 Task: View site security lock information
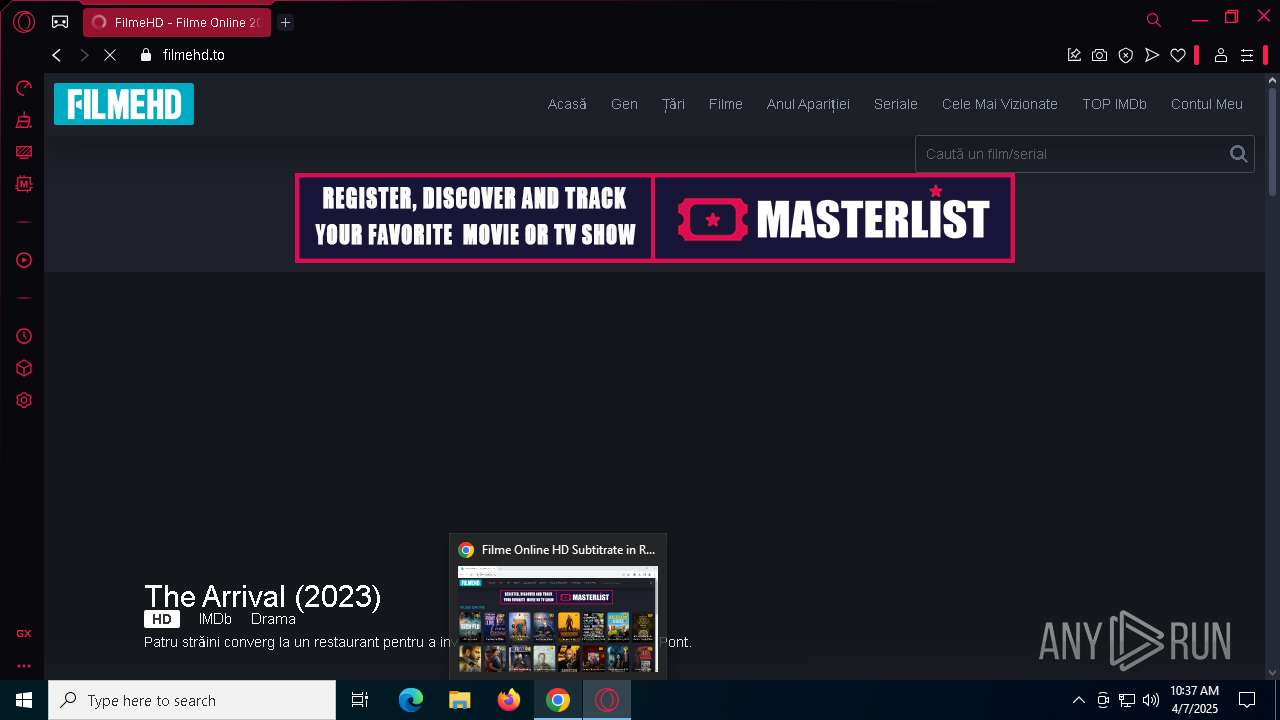click(146, 55)
